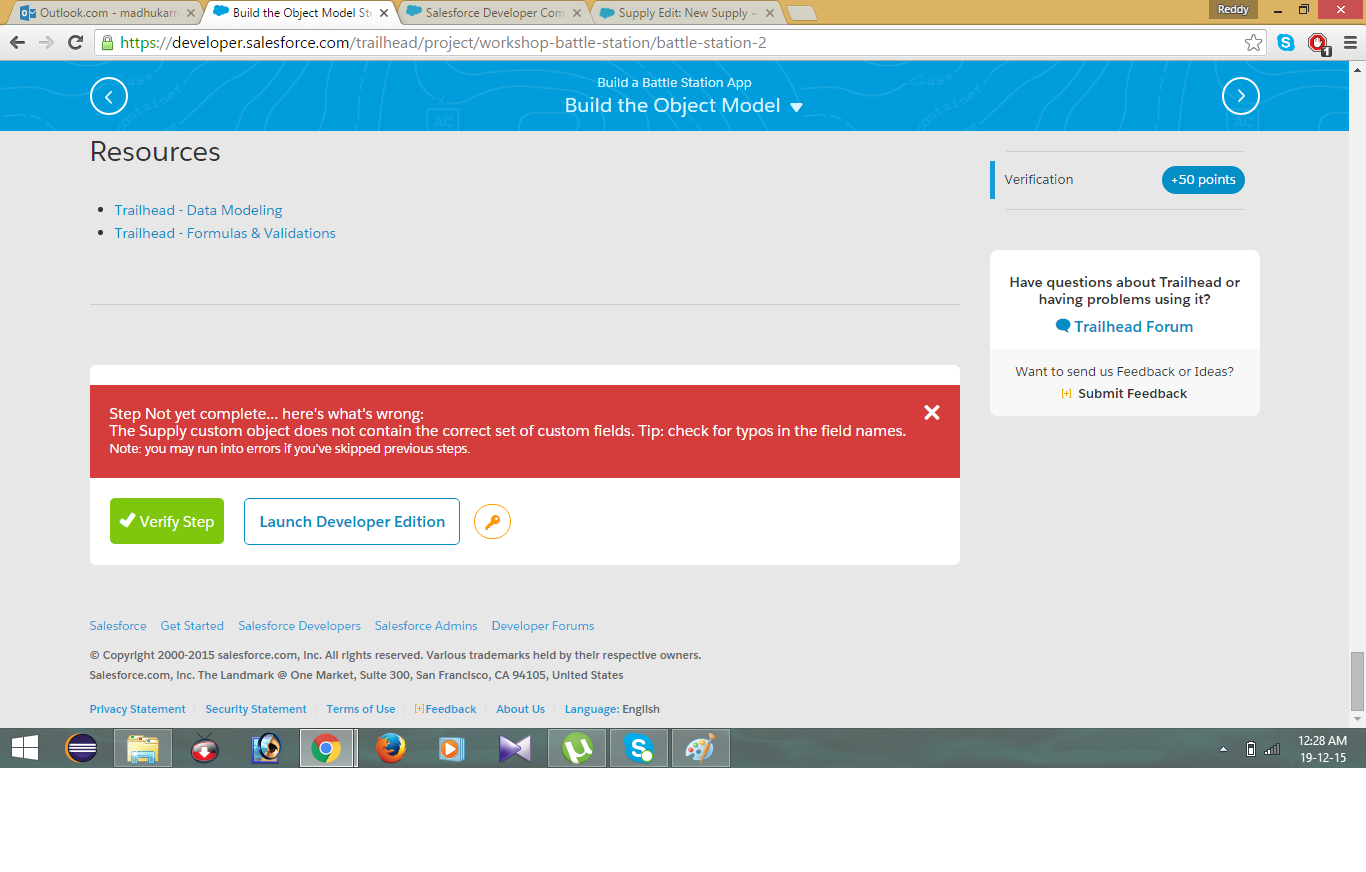
Task: Open the About Us link
Action: (521, 709)
